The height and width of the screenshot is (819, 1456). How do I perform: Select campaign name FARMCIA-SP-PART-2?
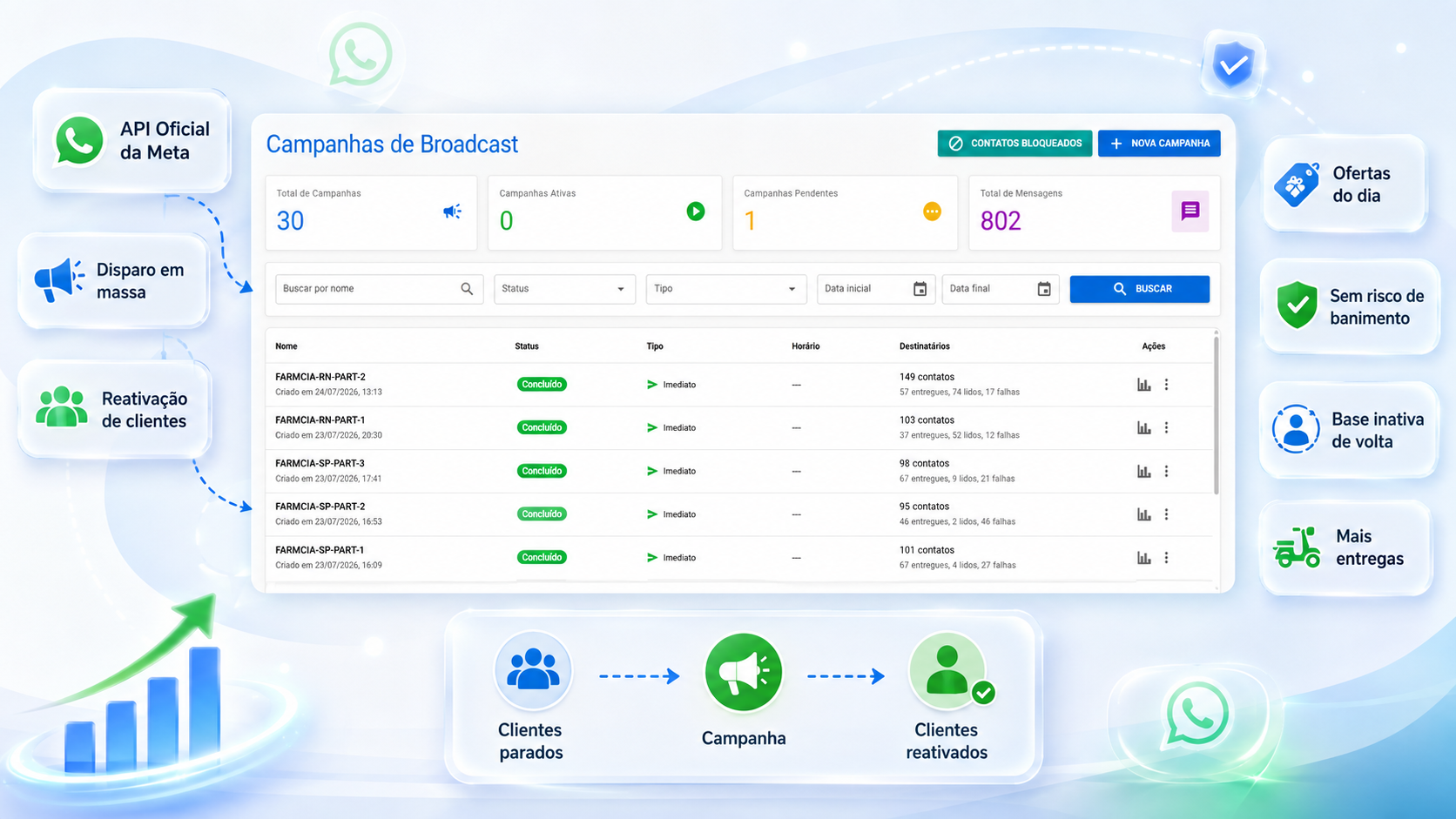pyautogui.click(x=320, y=507)
